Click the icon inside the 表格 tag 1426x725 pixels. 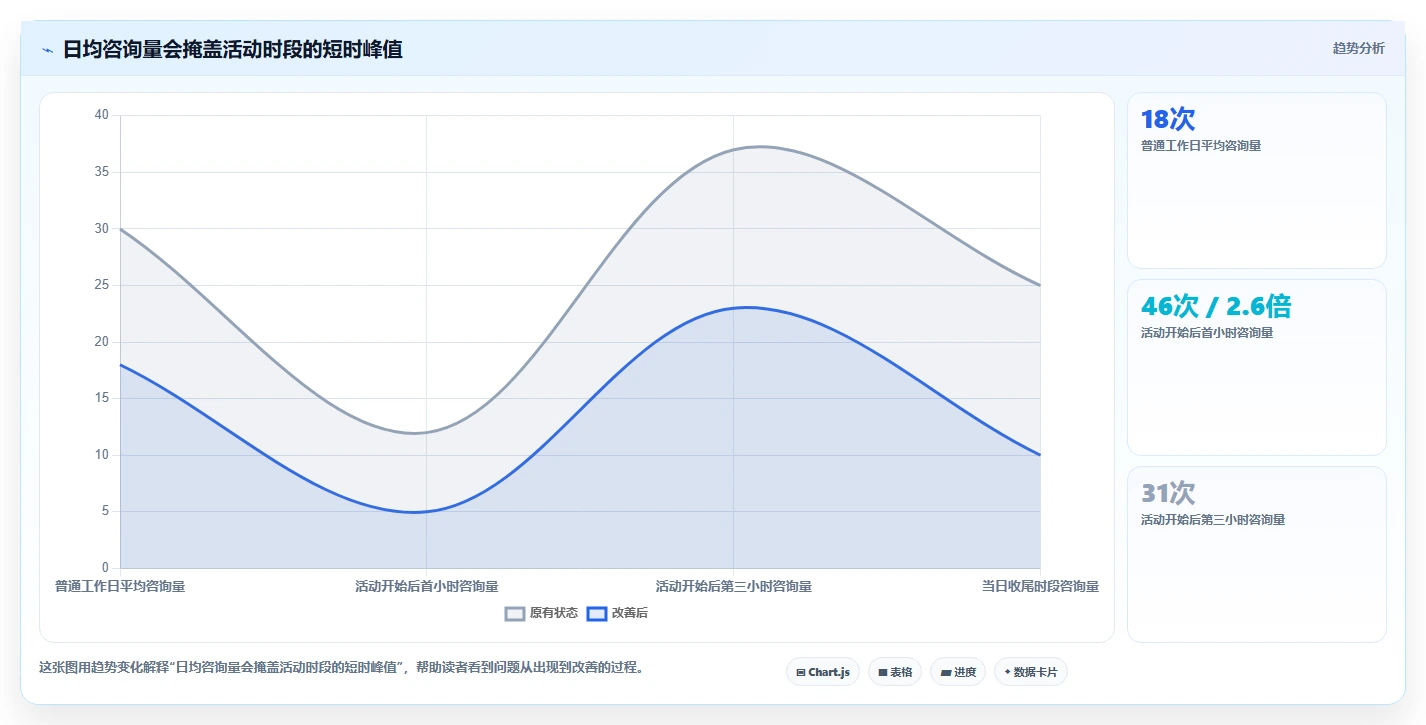pyautogui.click(x=883, y=672)
